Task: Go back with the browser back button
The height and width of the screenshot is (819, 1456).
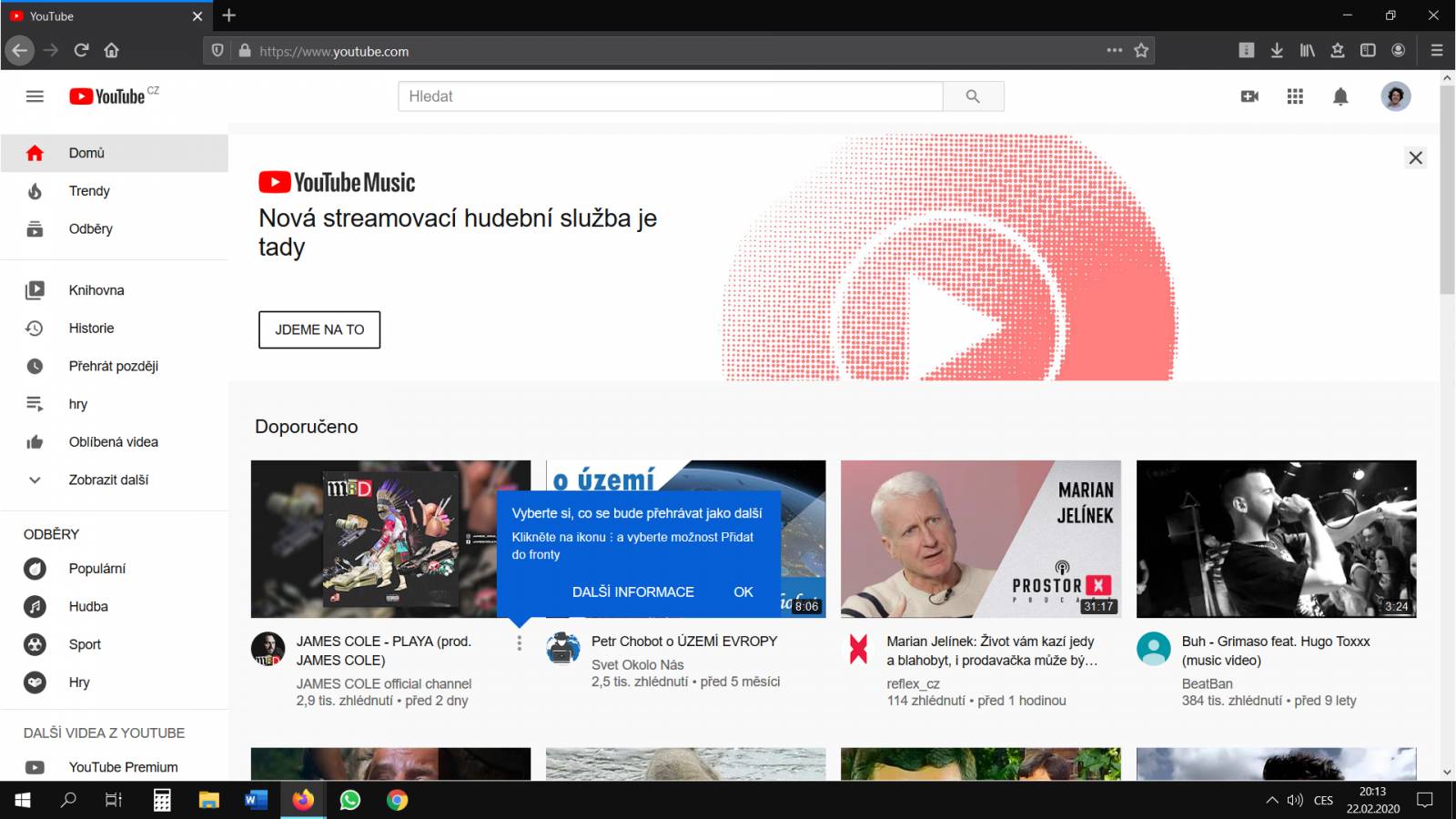Action: point(20,50)
